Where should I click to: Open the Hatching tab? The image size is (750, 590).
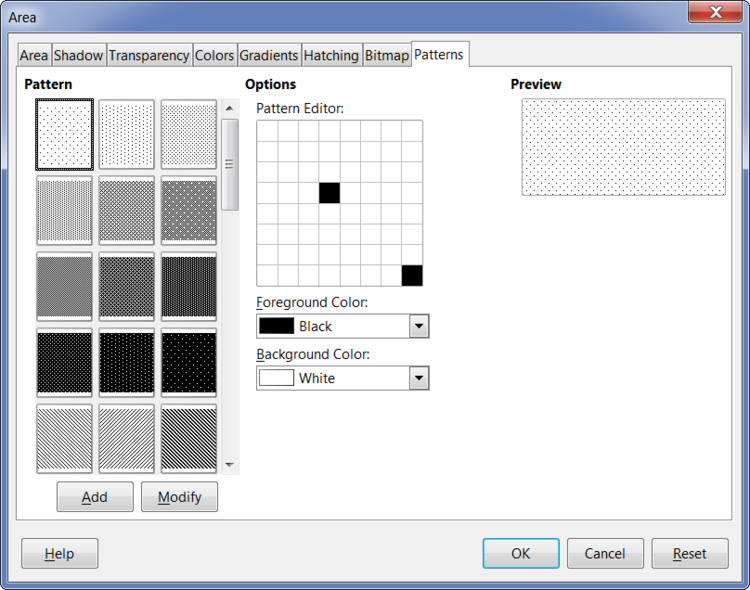[331, 56]
